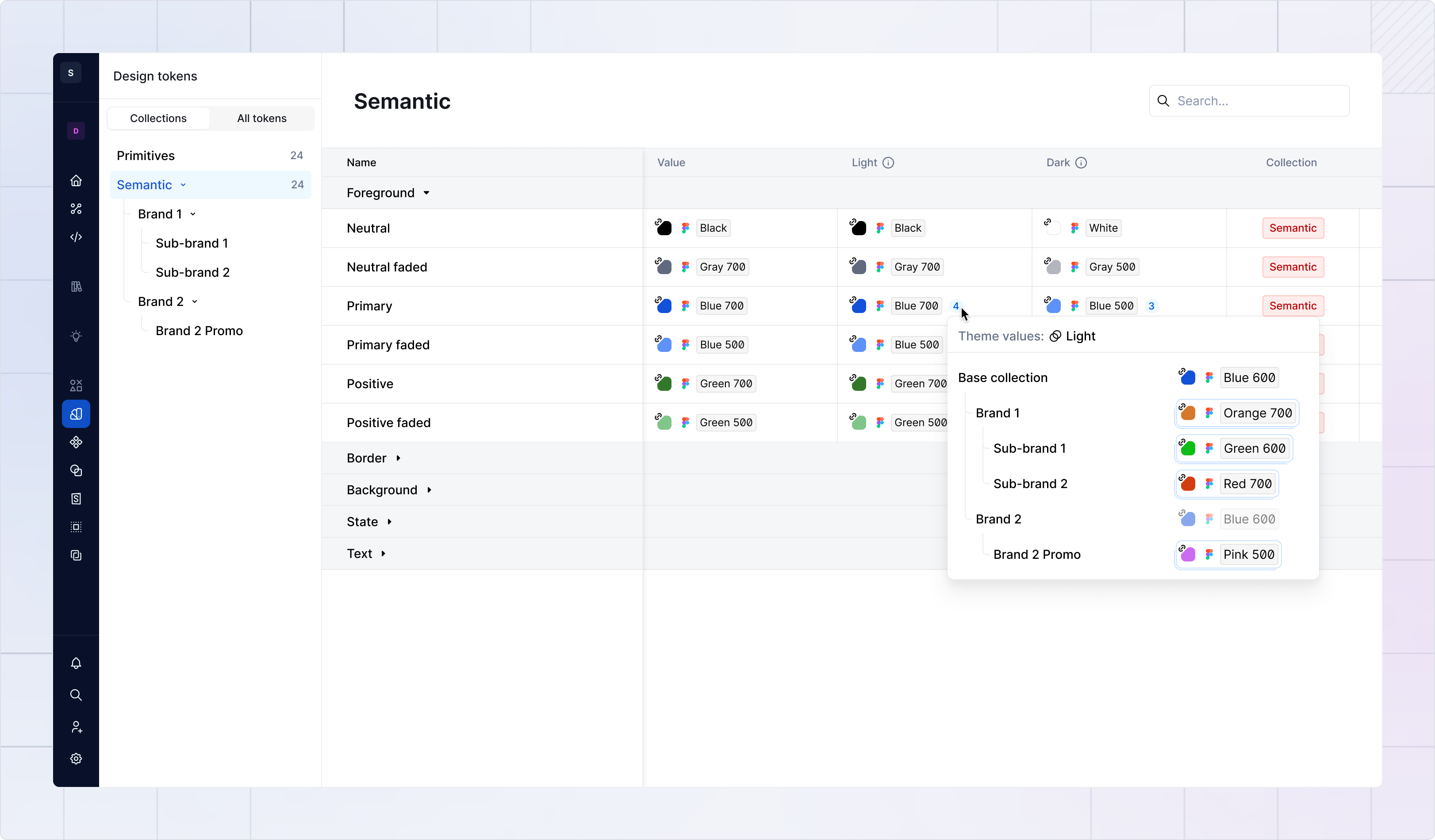1435x840 pixels.
Task: Click pink swatch for Brand 2 Promo
Action: (1187, 554)
